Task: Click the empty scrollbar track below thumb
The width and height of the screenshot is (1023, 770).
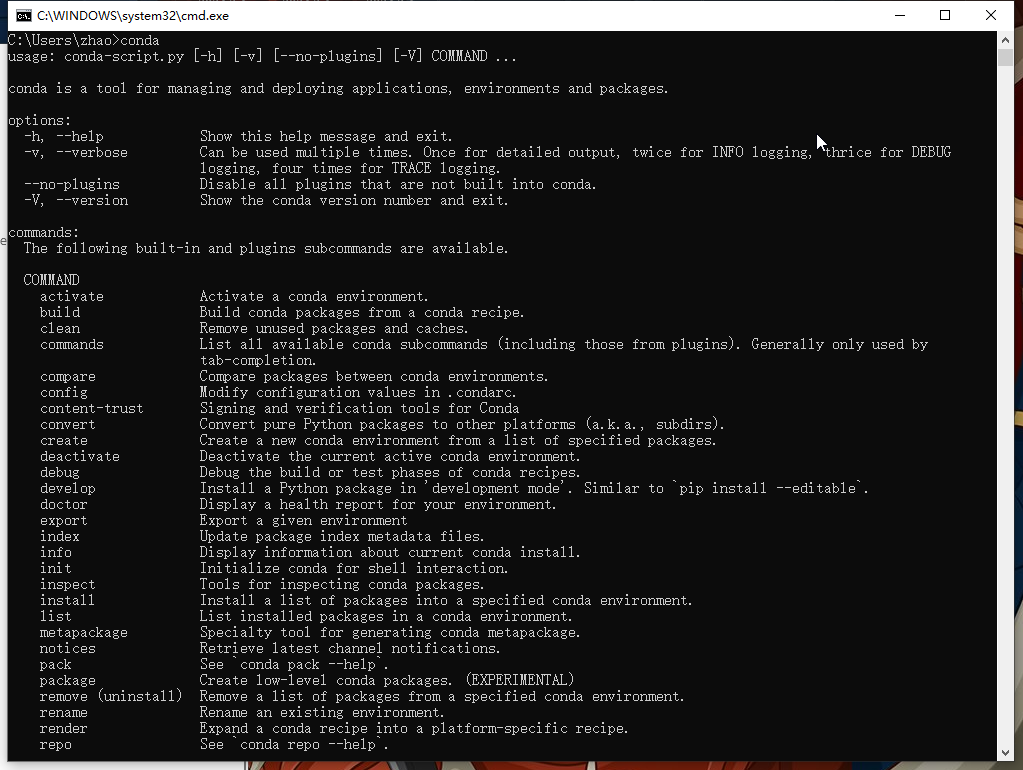Action: point(1006,400)
